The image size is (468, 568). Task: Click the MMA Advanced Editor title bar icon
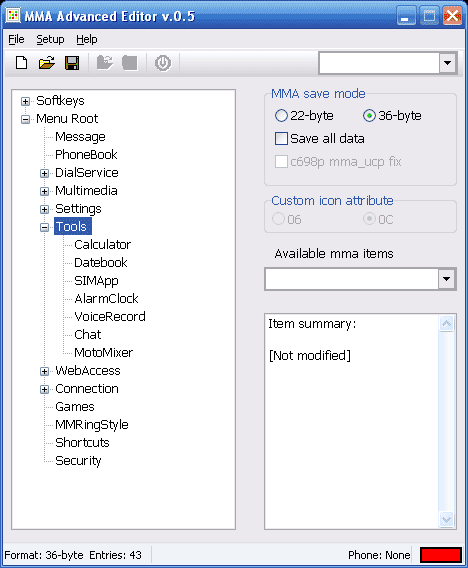click(x=13, y=15)
